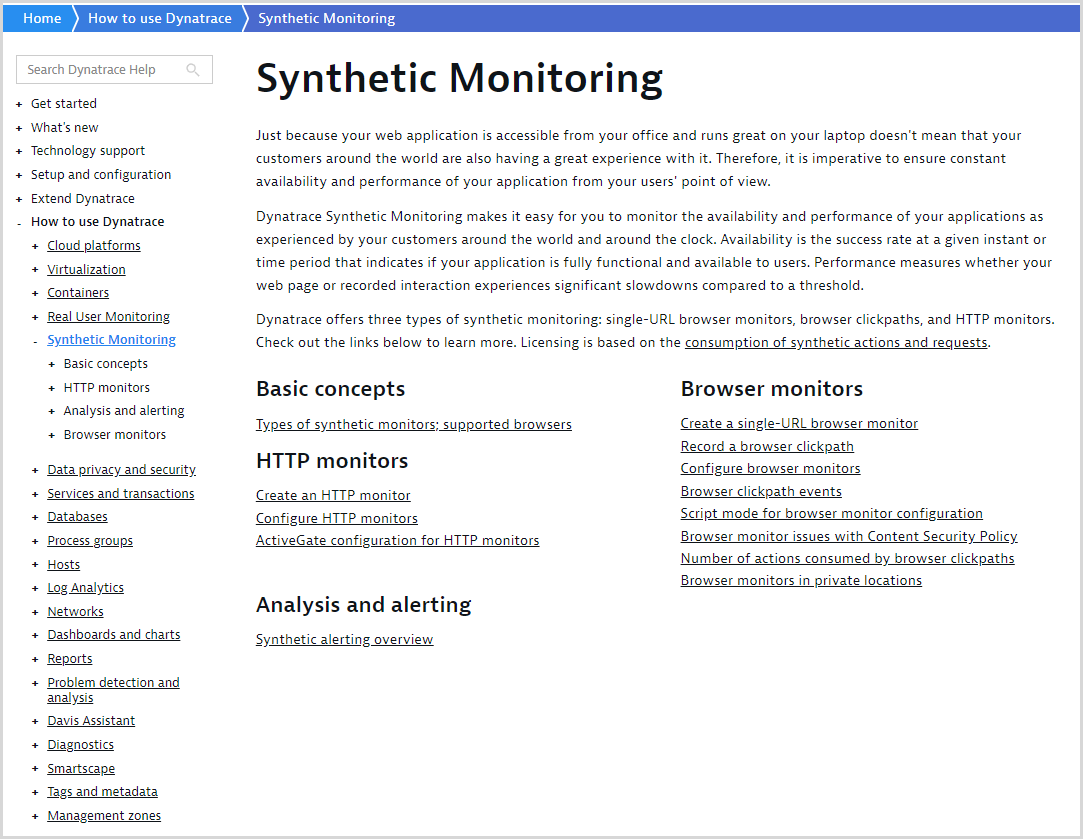
Task: Expand the Cloud platforms node
Action: (x=35, y=247)
